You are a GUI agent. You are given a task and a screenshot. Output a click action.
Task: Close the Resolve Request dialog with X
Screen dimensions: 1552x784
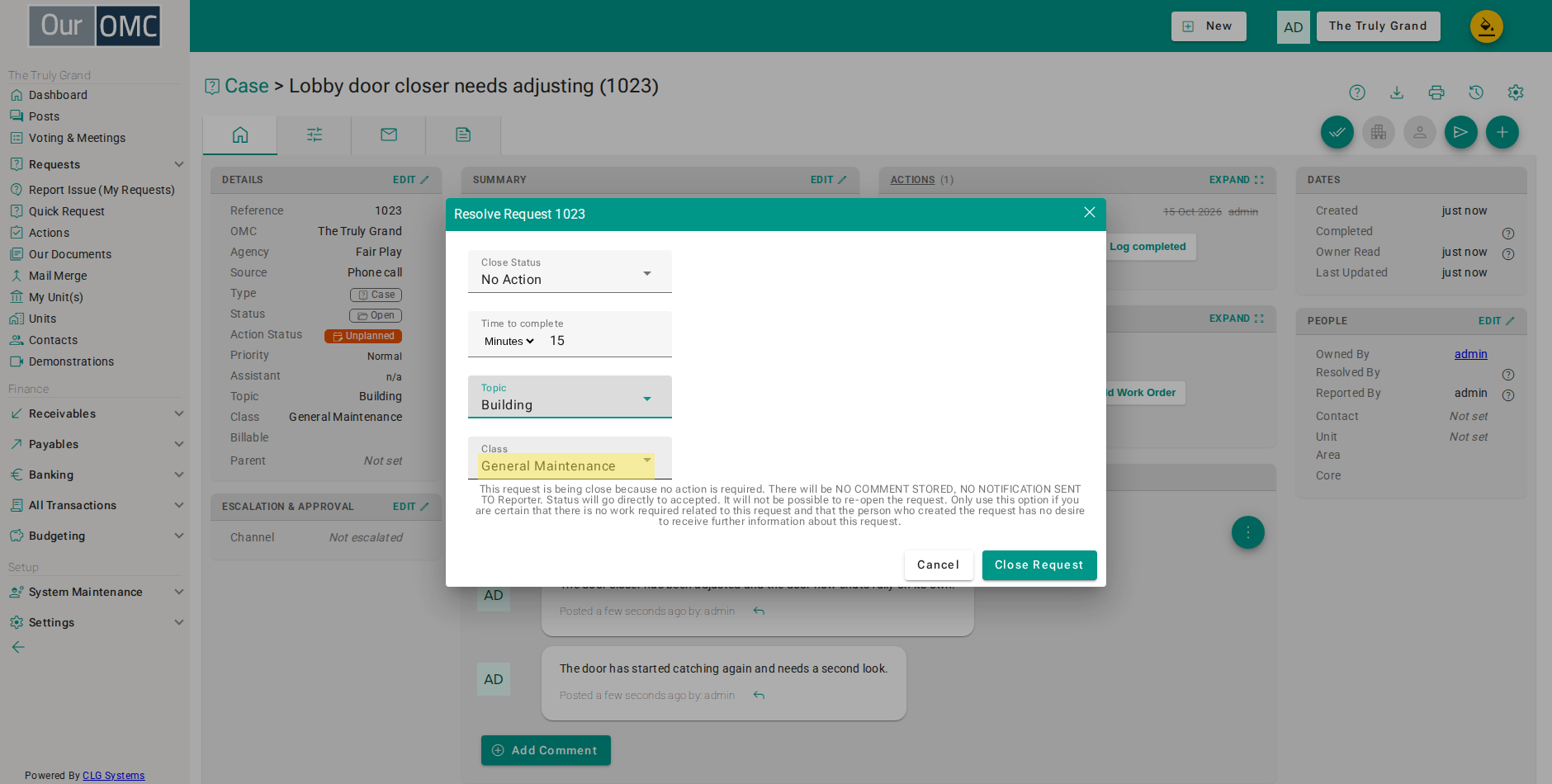1090,213
